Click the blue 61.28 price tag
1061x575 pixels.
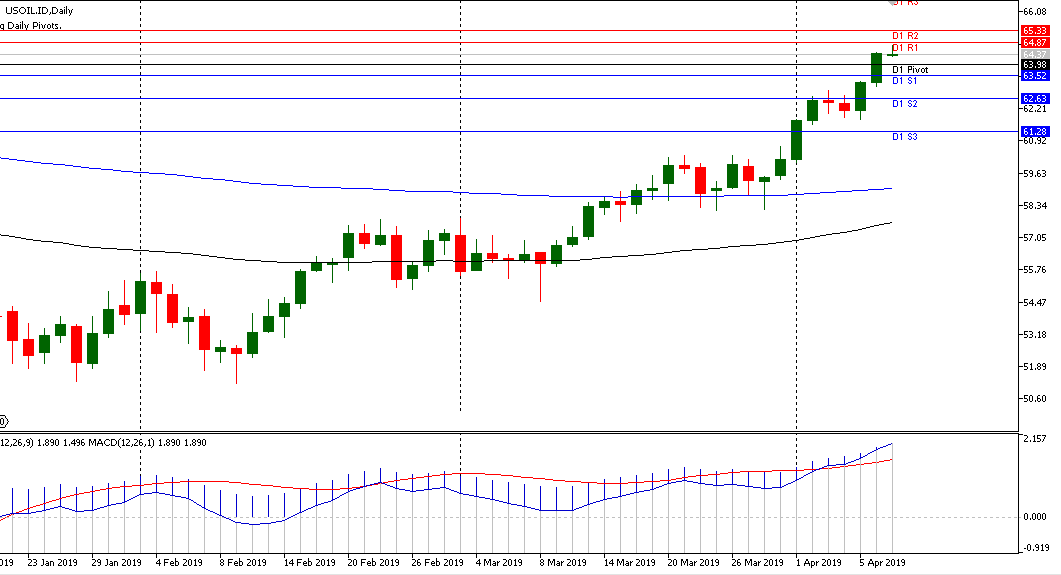coord(1035,132)
